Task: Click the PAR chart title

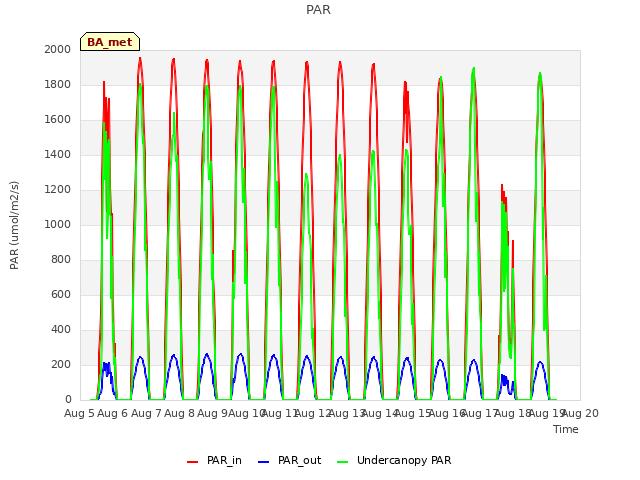Action: [318, 9]
